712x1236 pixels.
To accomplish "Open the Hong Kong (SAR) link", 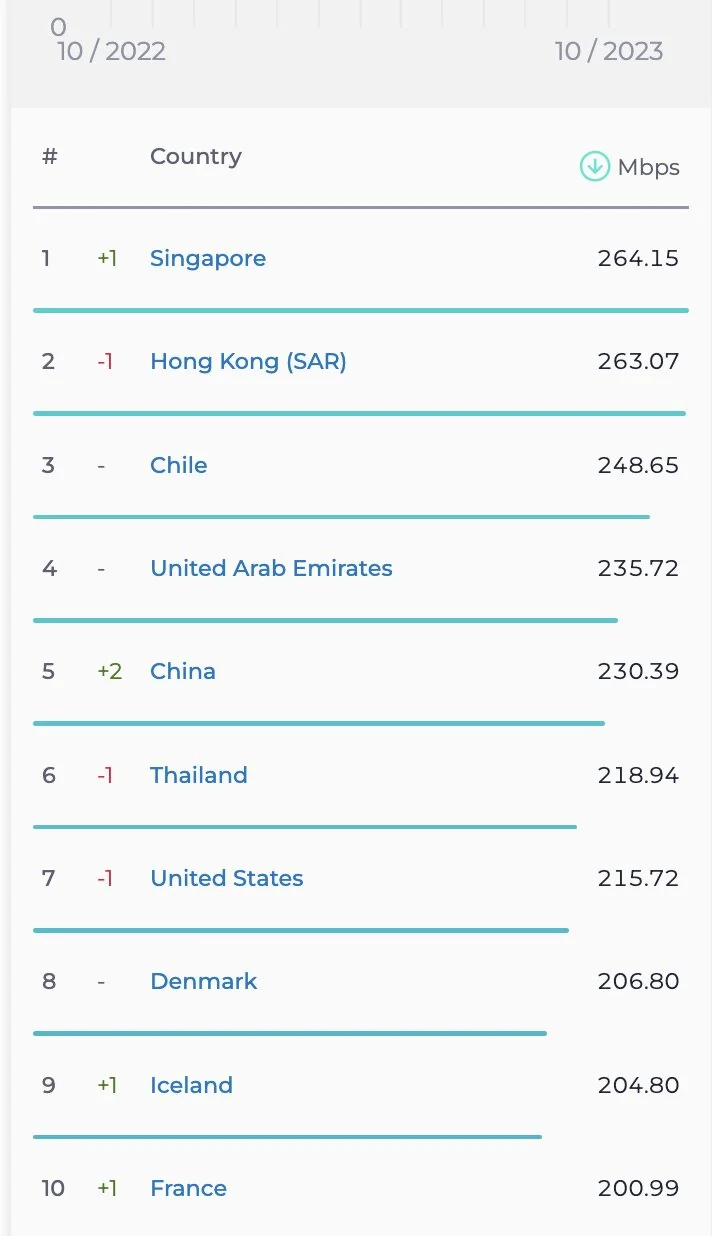I will [x=248, y=361].
